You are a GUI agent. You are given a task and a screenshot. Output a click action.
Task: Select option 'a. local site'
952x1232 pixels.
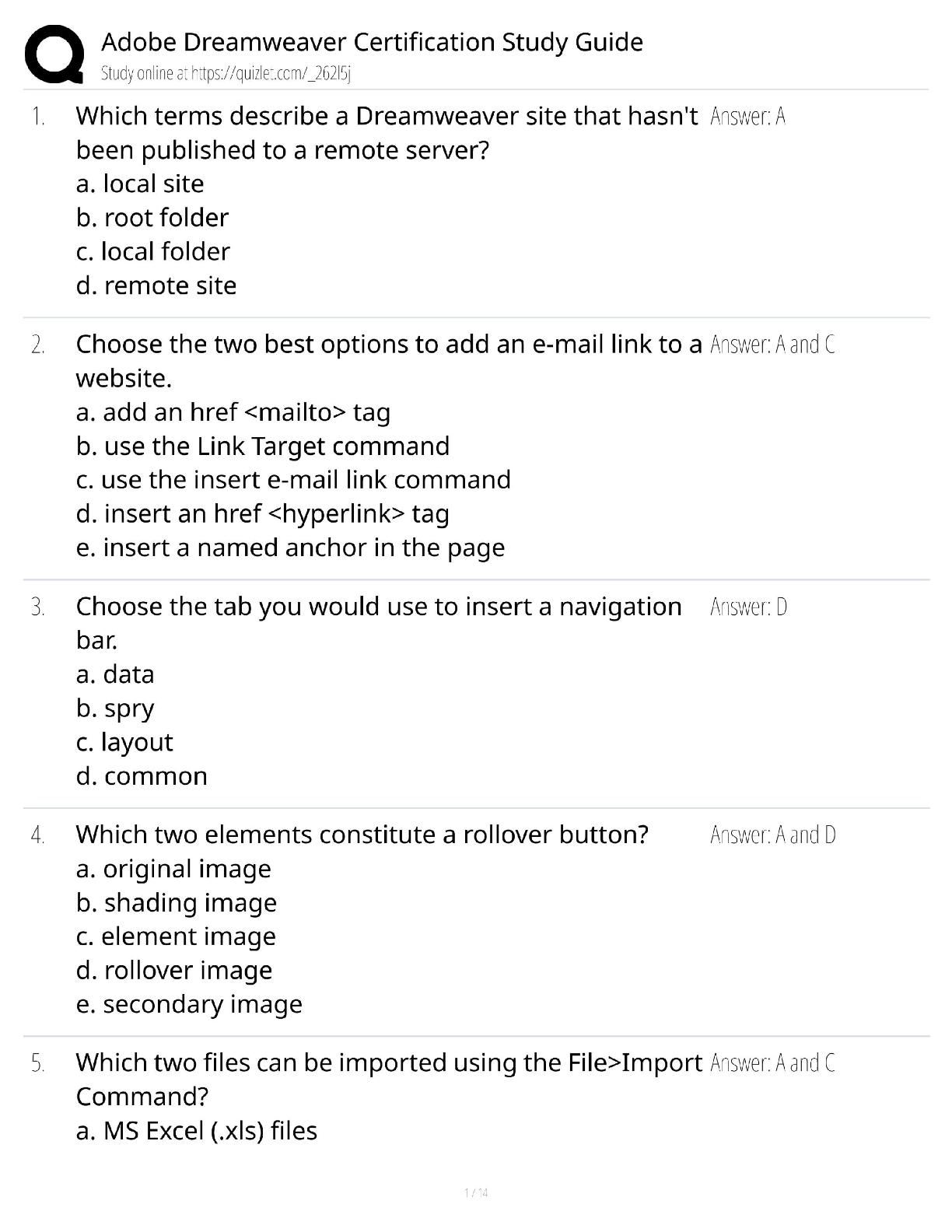(x=140, y=184)
